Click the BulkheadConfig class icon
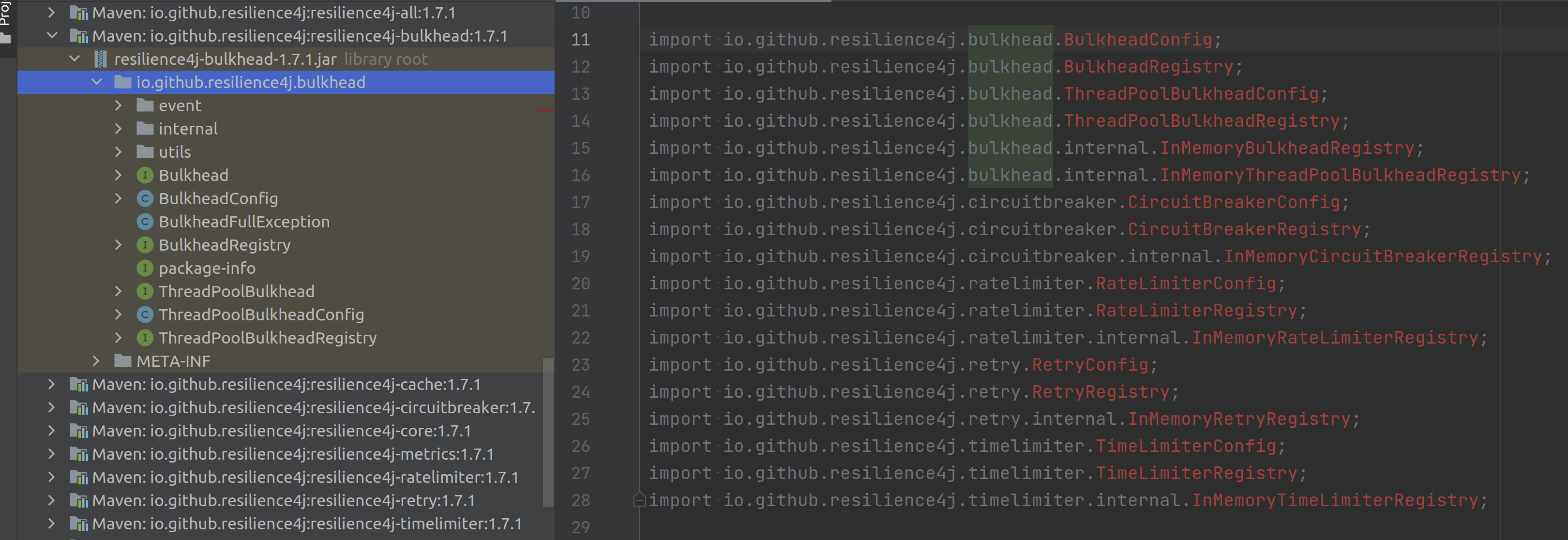Viewport: 1568px width, 540px height. coord(145,198)
